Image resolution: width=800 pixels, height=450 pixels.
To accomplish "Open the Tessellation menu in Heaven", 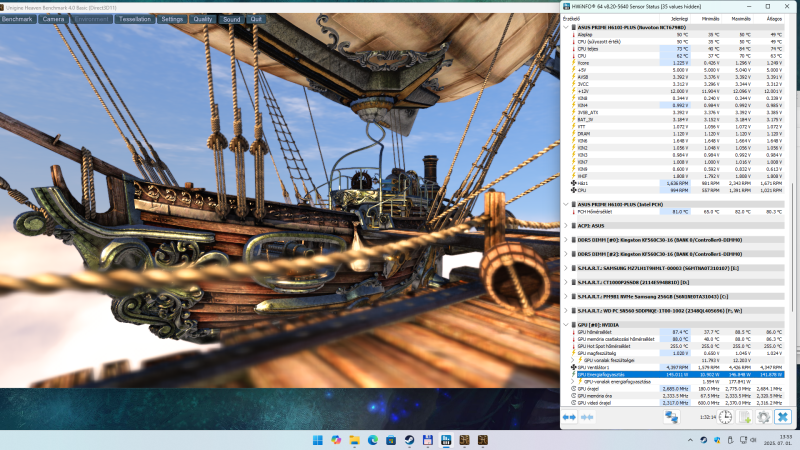I will [x=135, y=19].
